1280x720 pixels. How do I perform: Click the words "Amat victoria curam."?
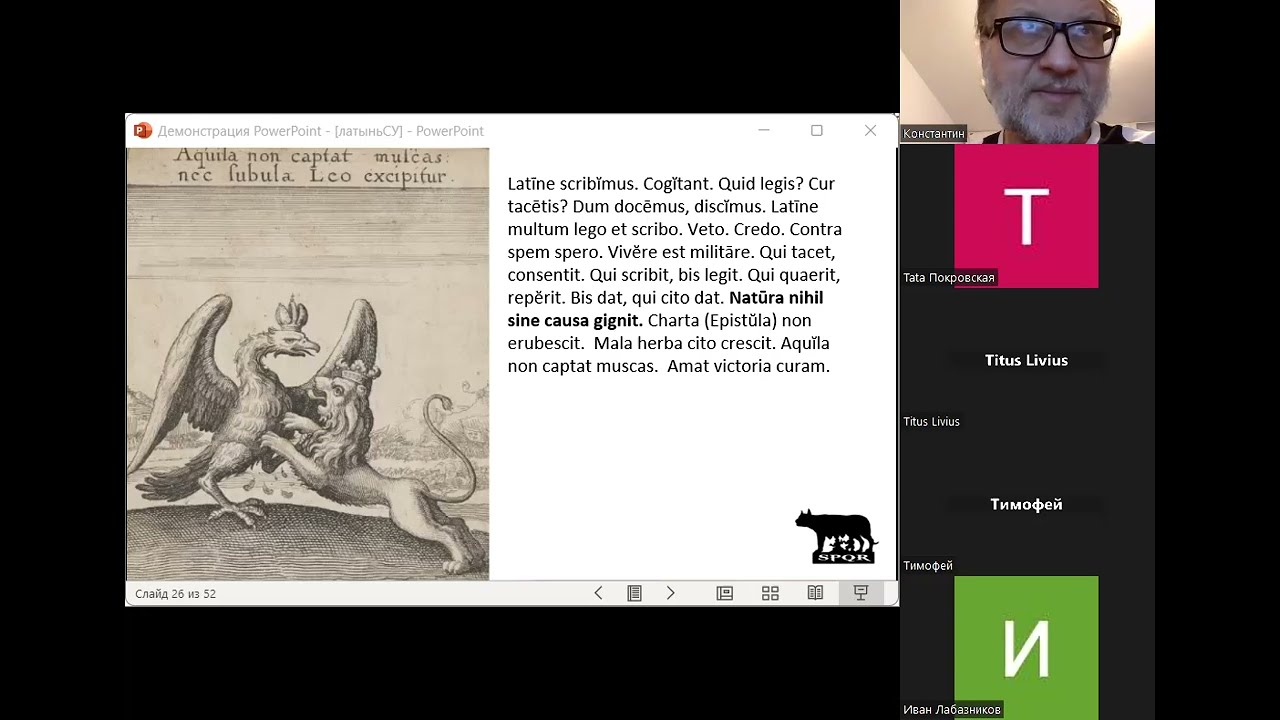748,366
